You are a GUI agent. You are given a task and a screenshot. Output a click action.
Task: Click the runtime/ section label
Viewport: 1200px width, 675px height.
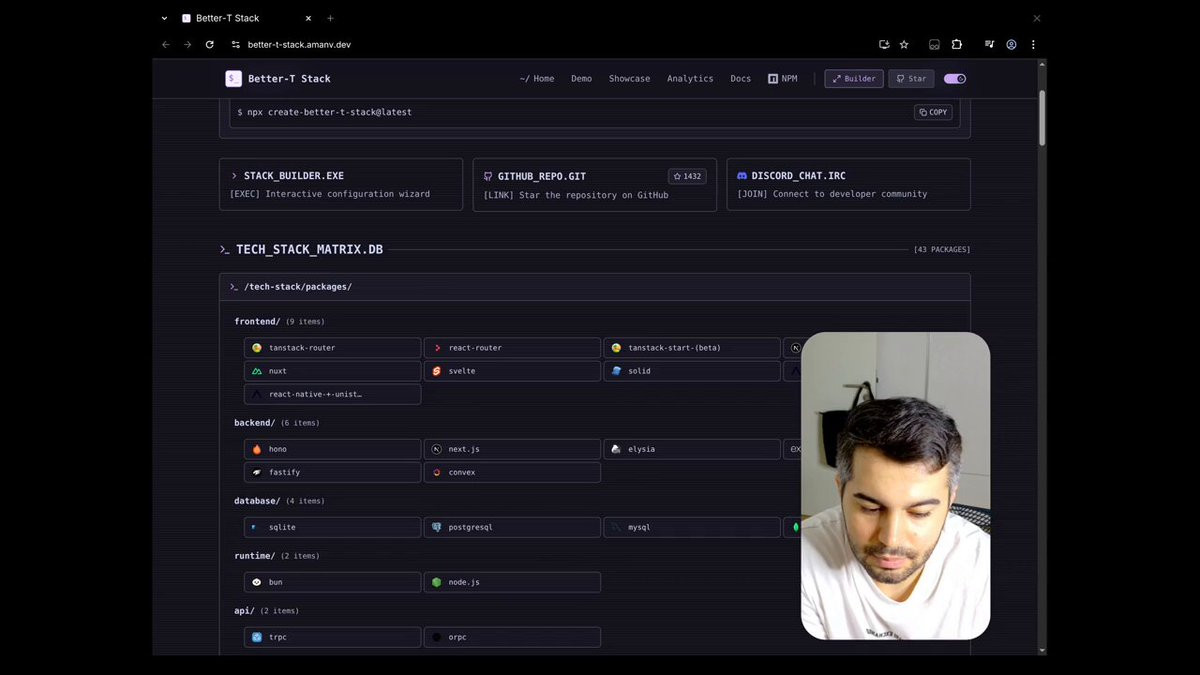254,555
